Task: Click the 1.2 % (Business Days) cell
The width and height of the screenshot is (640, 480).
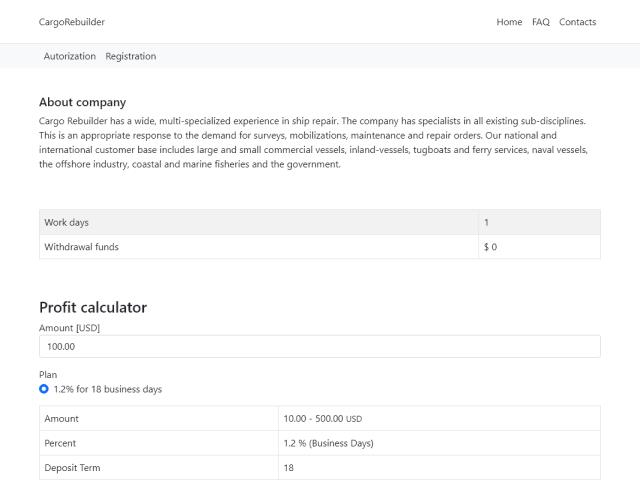Action: coord(439,443)
